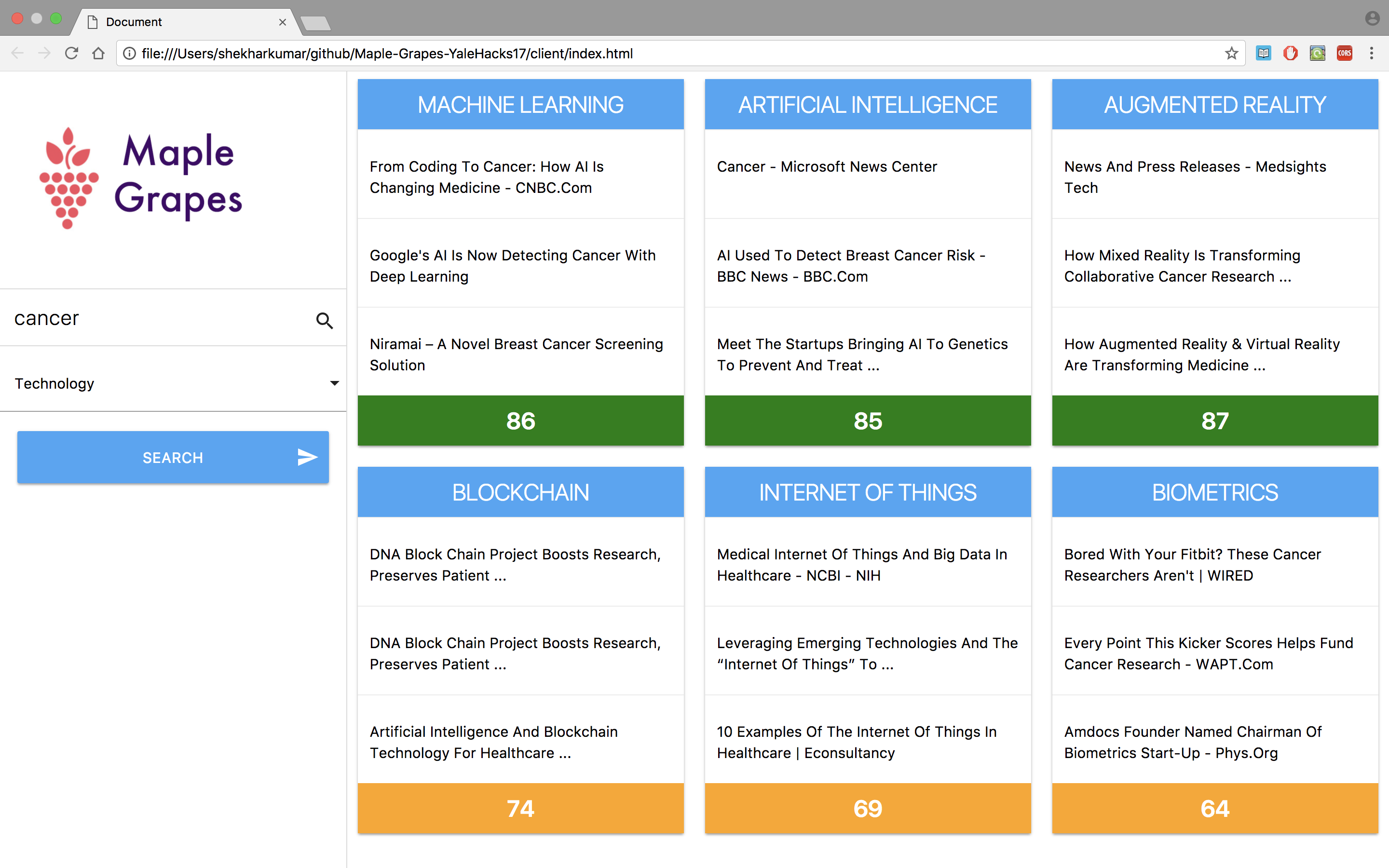Reload the page with the refresh icon
The image size is (1389, 868).
tap(71, 54)
